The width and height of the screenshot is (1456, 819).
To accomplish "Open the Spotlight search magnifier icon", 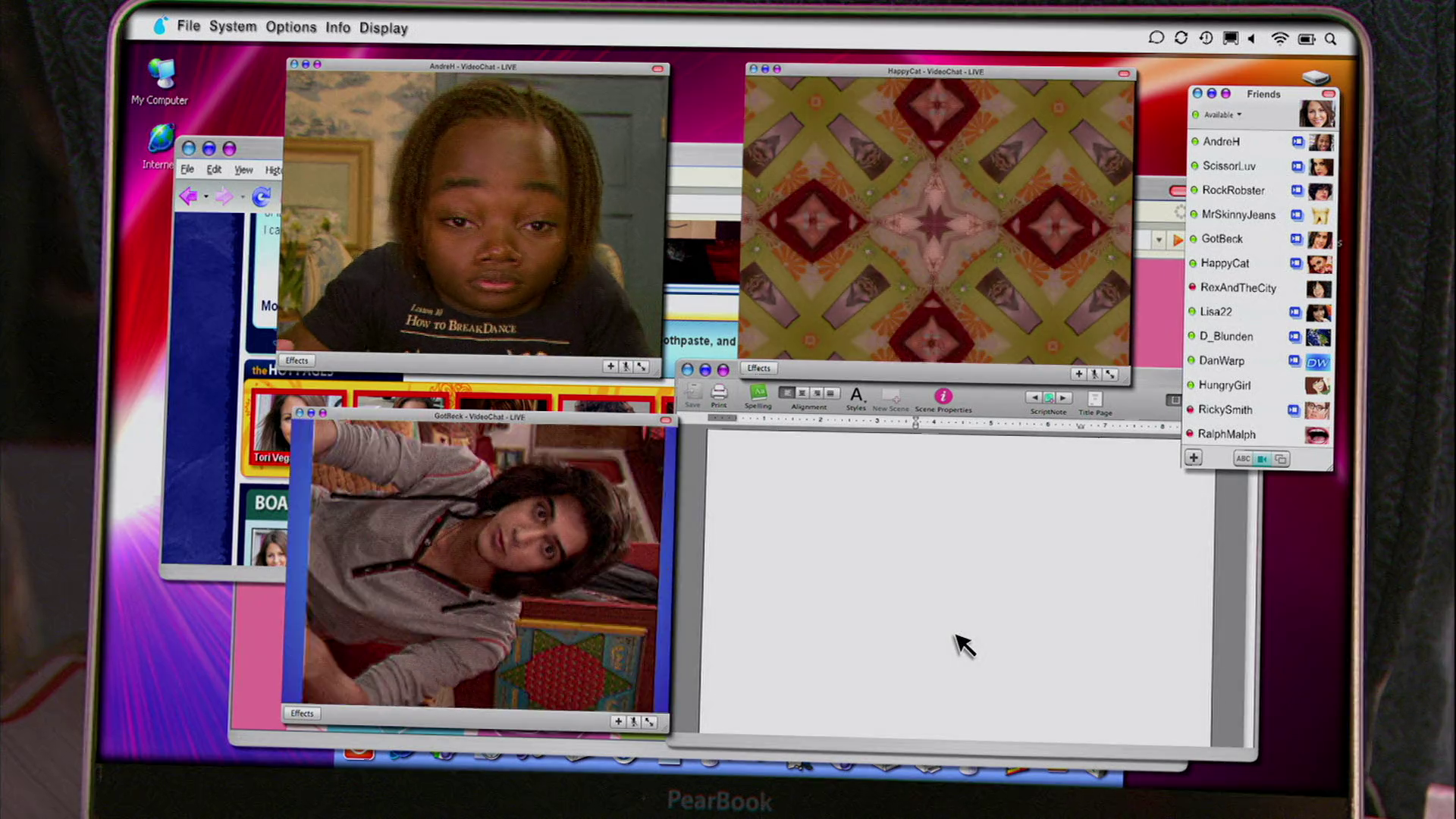I will click(1330, 39).
